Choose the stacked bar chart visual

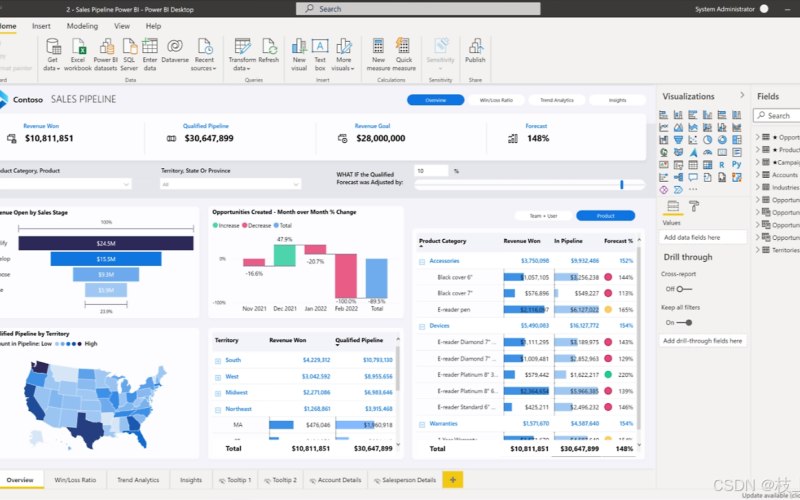pyautogui.click(x=664, y=115)
